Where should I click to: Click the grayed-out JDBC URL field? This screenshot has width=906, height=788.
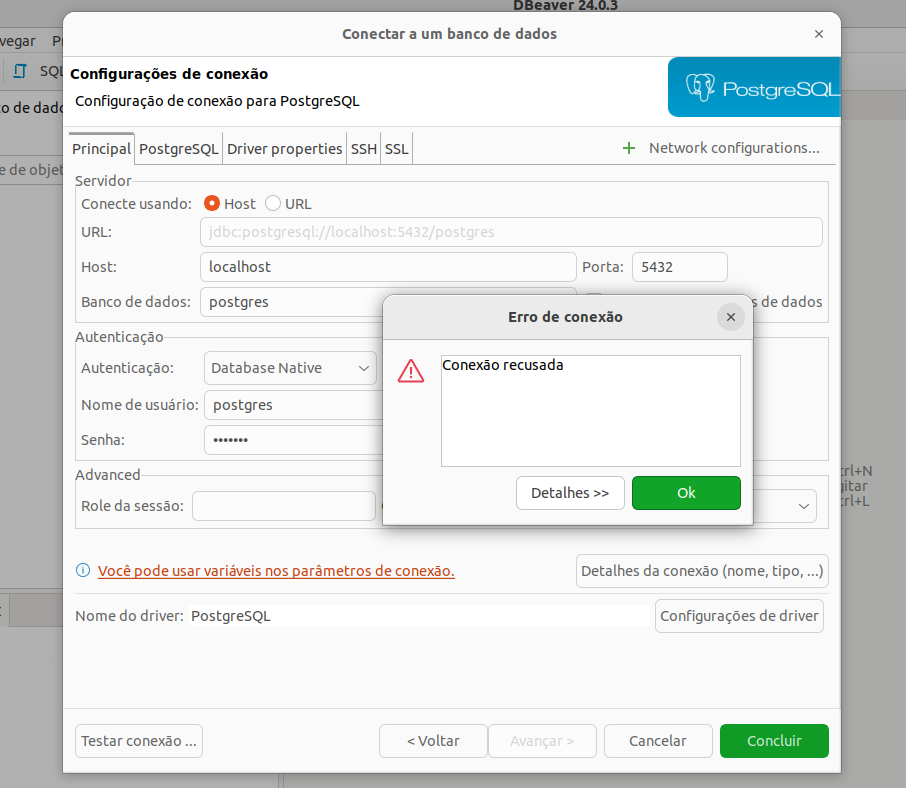(x=511, y=232)
